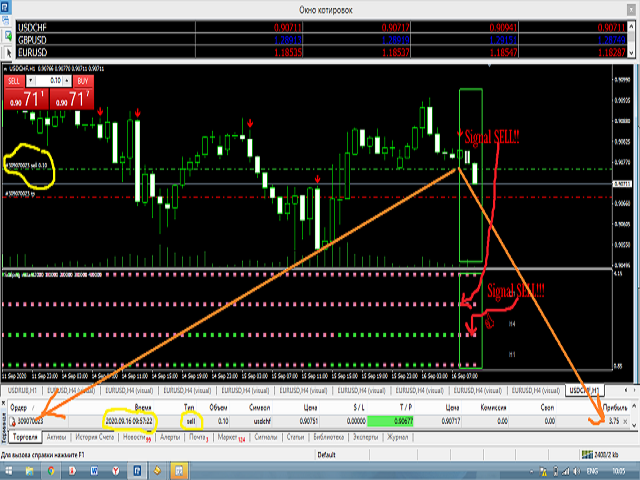Sort orders by the Ордер column header
The width and height of the screenshot is (640, 480).
point(18,407)
